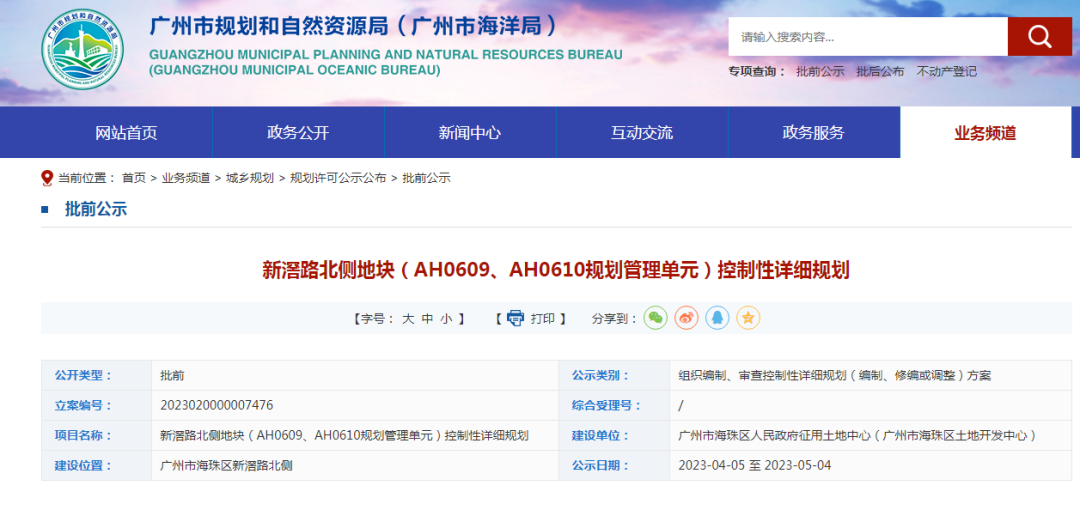Click the red location pin icon
The image size is (1080, 510).
click(x=47, y=178)
